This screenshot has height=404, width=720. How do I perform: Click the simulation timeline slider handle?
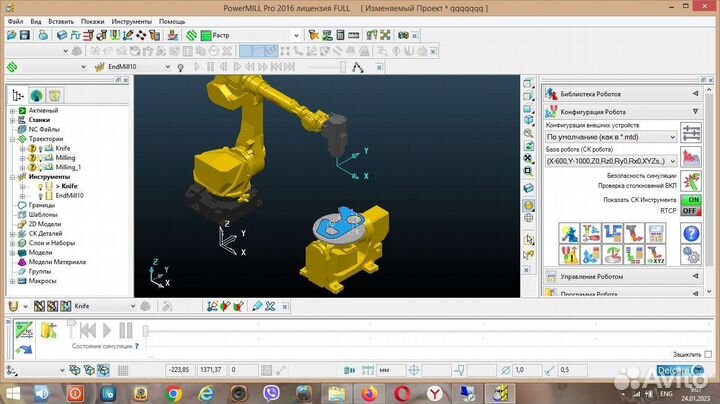point(146,330)
